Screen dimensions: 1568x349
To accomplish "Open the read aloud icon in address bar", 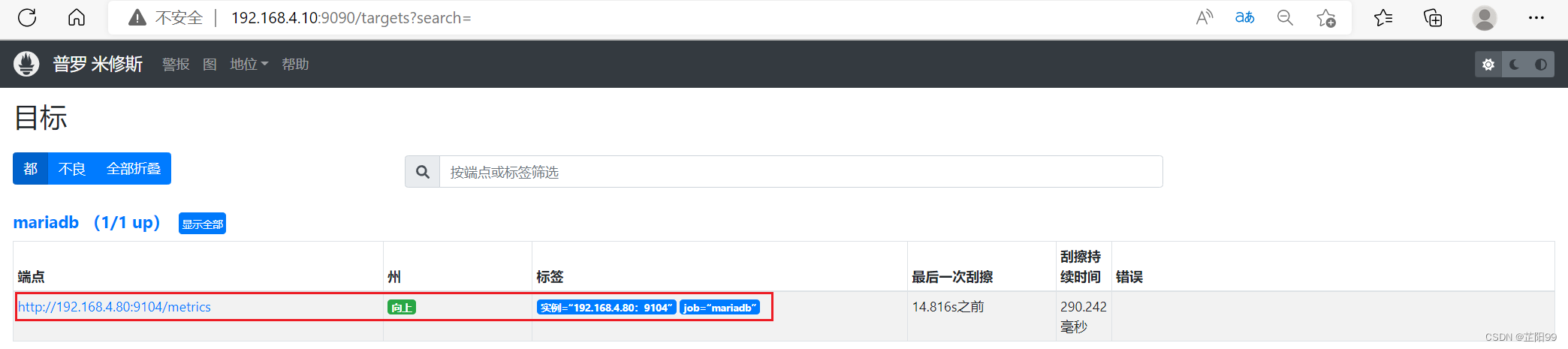I will [x=1205, y=17].
